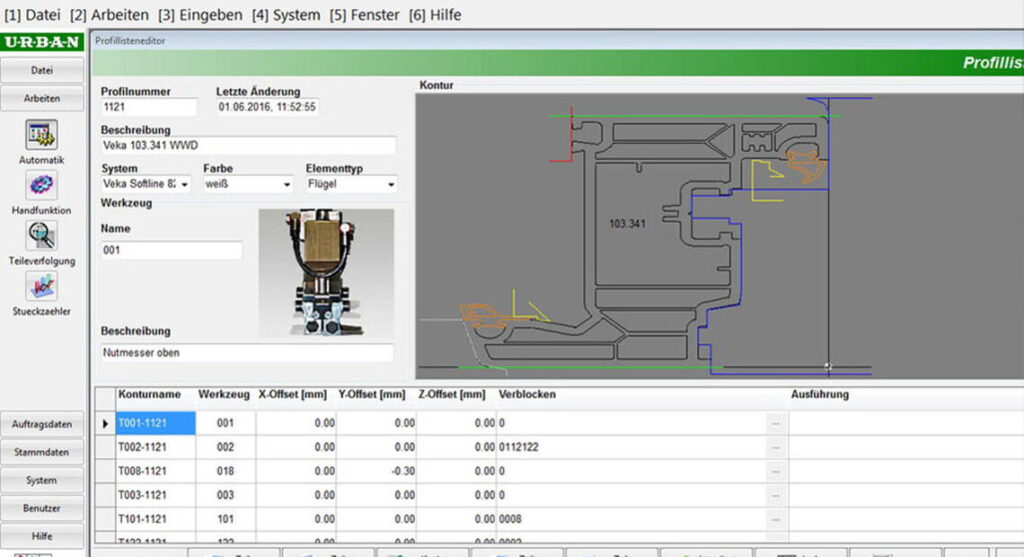Click the Beschreibung field Veka 103.341 WWD

pyautogui.click(x=248, y=146)
